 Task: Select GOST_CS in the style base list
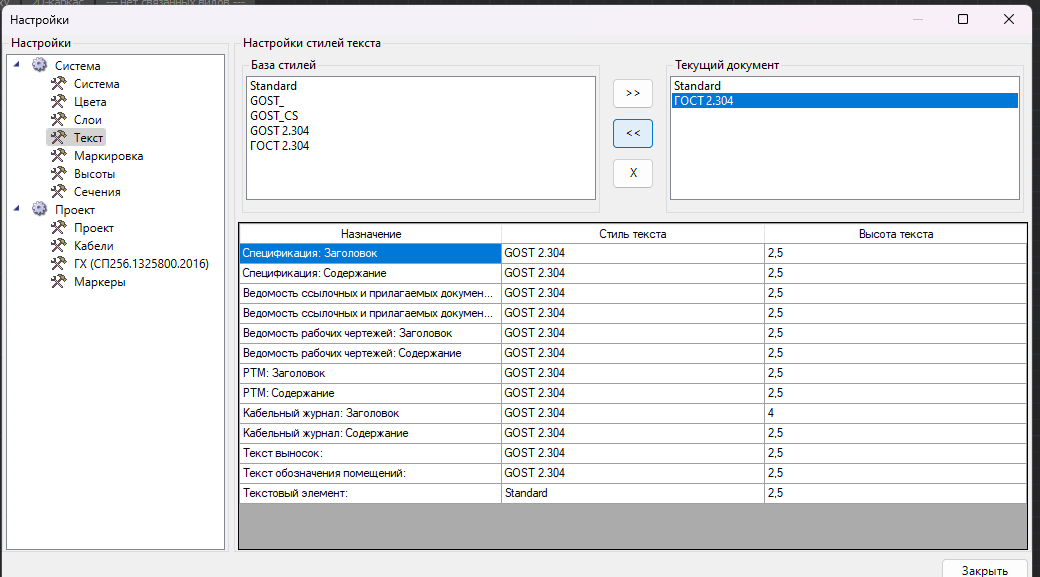coord(273,116)
